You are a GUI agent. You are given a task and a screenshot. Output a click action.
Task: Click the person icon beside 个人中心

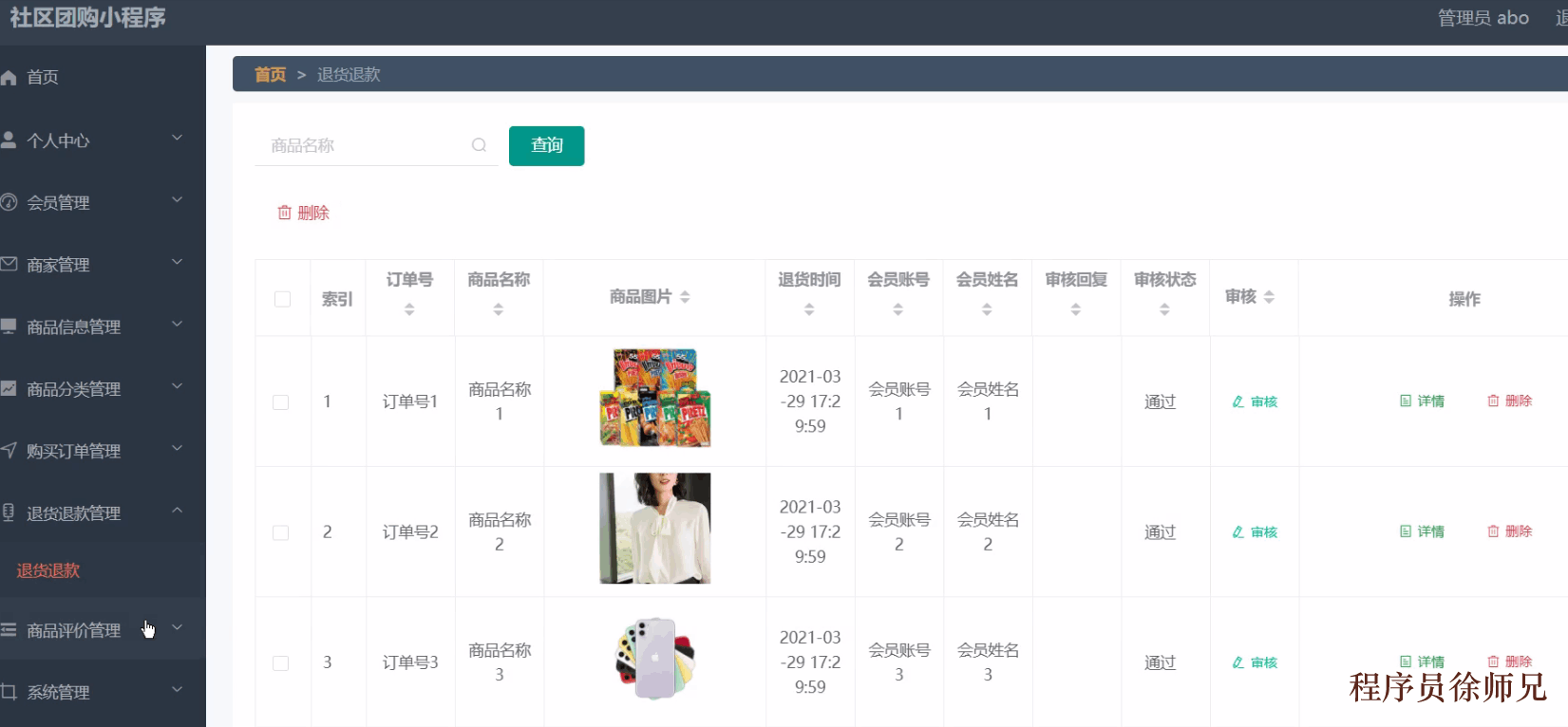click(x=9, y=140)
